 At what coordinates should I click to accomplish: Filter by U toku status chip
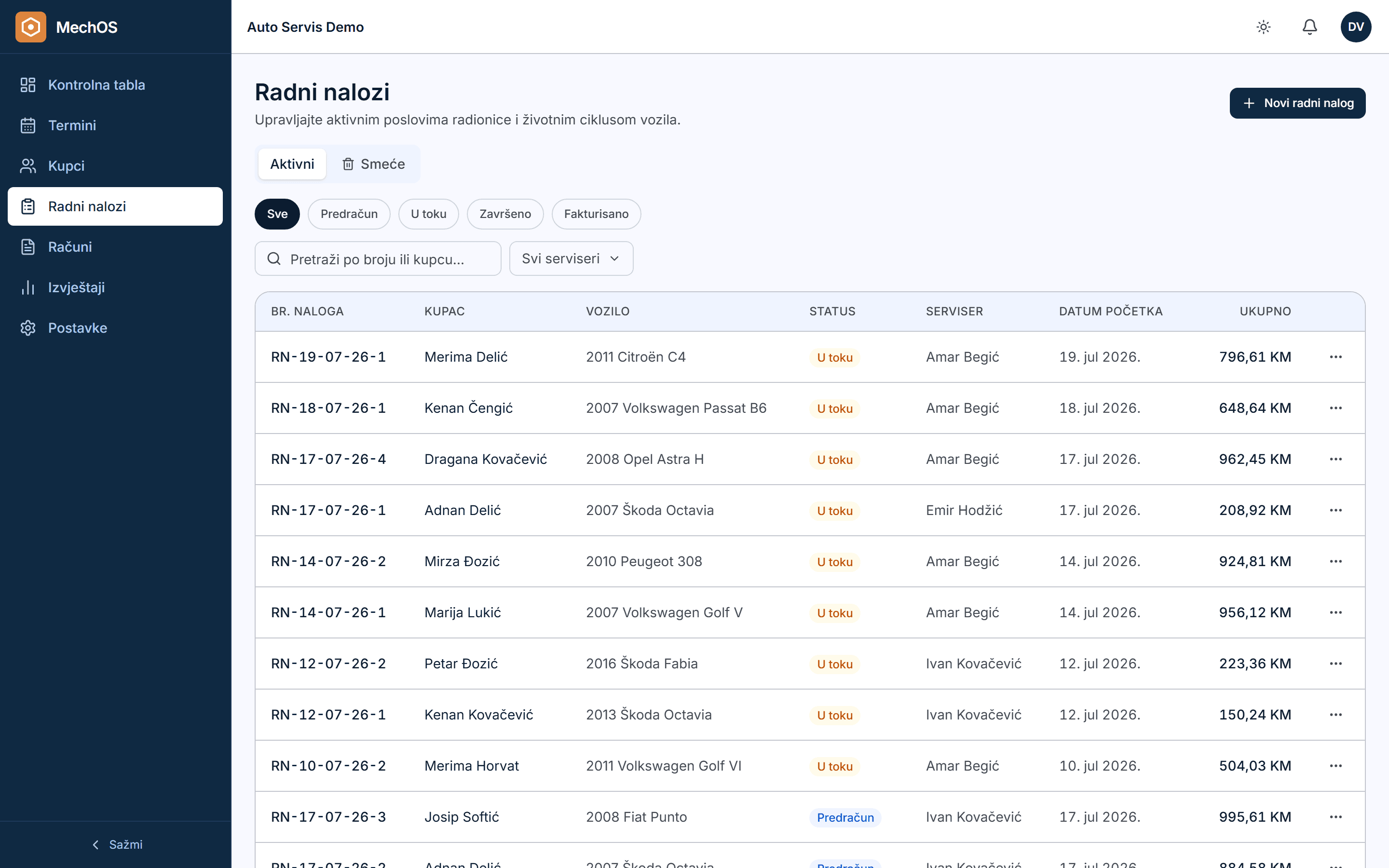[429, 214]
